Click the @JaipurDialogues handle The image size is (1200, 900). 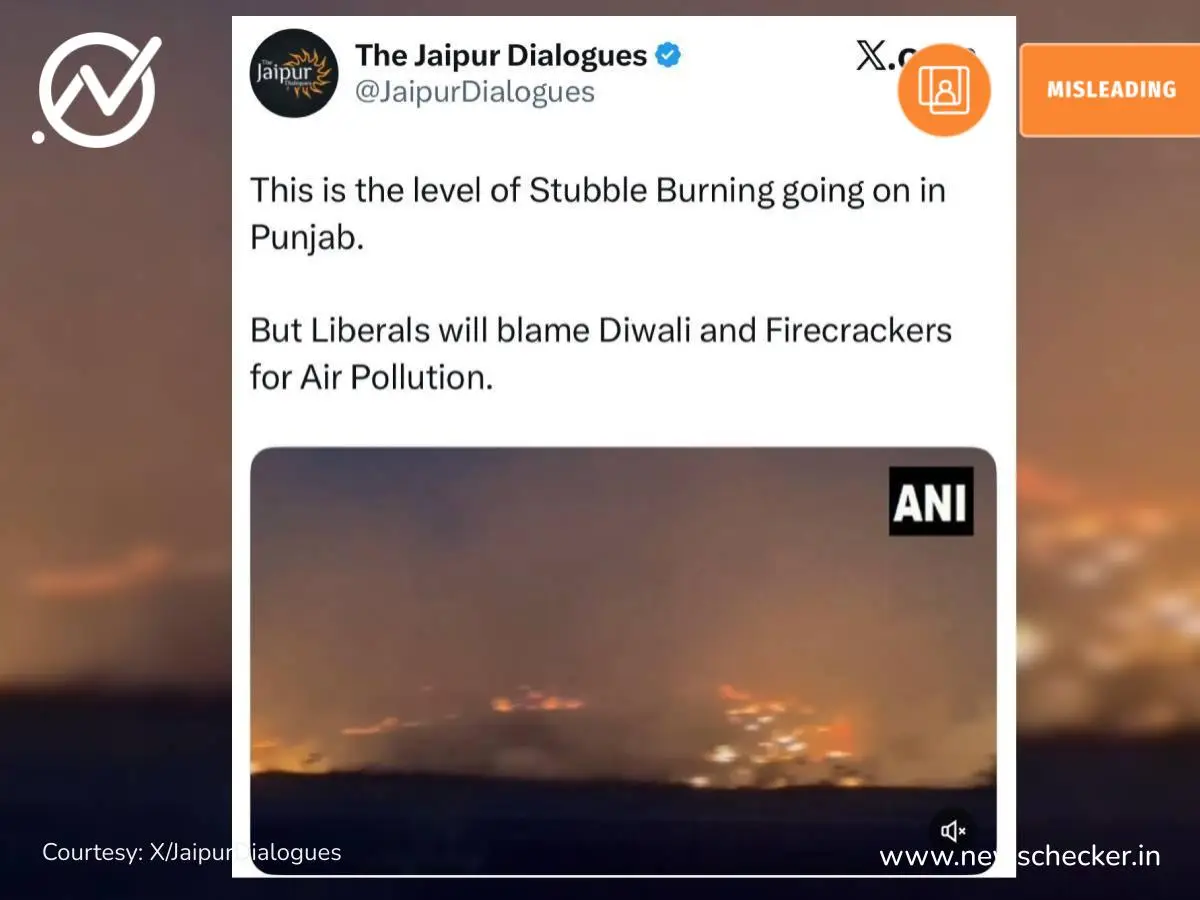(x=475, y=93)
